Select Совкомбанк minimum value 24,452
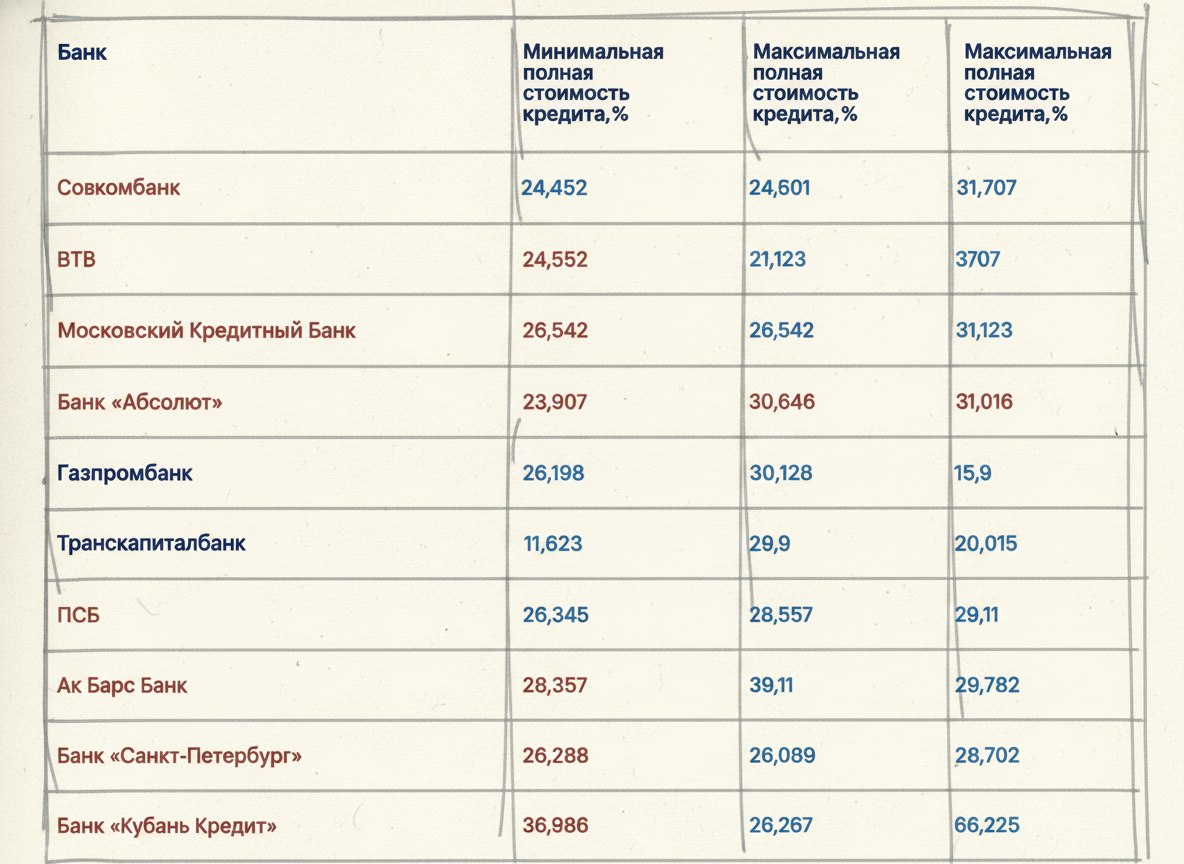The height and width of the screenshot is (864, 1184). 554,187
